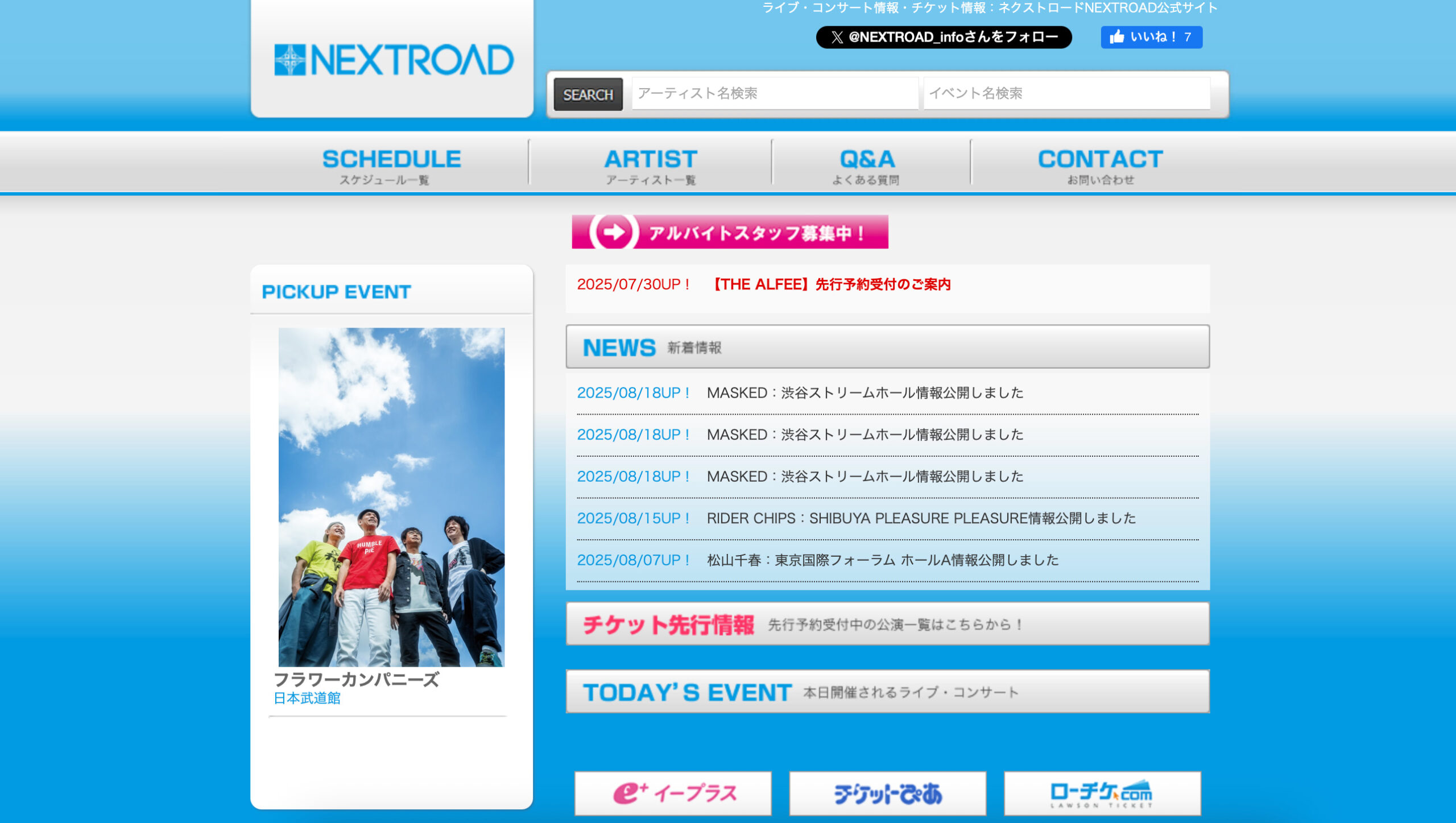Viewport: 1456px width, 823px height.
Task: Open the ARTIST list menu item
Action: click(x=651, y=165)
